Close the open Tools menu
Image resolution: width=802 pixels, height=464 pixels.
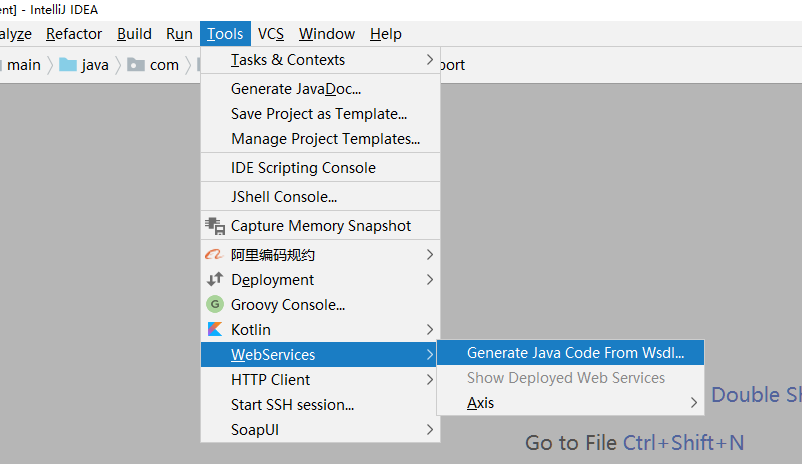[225, 34]
